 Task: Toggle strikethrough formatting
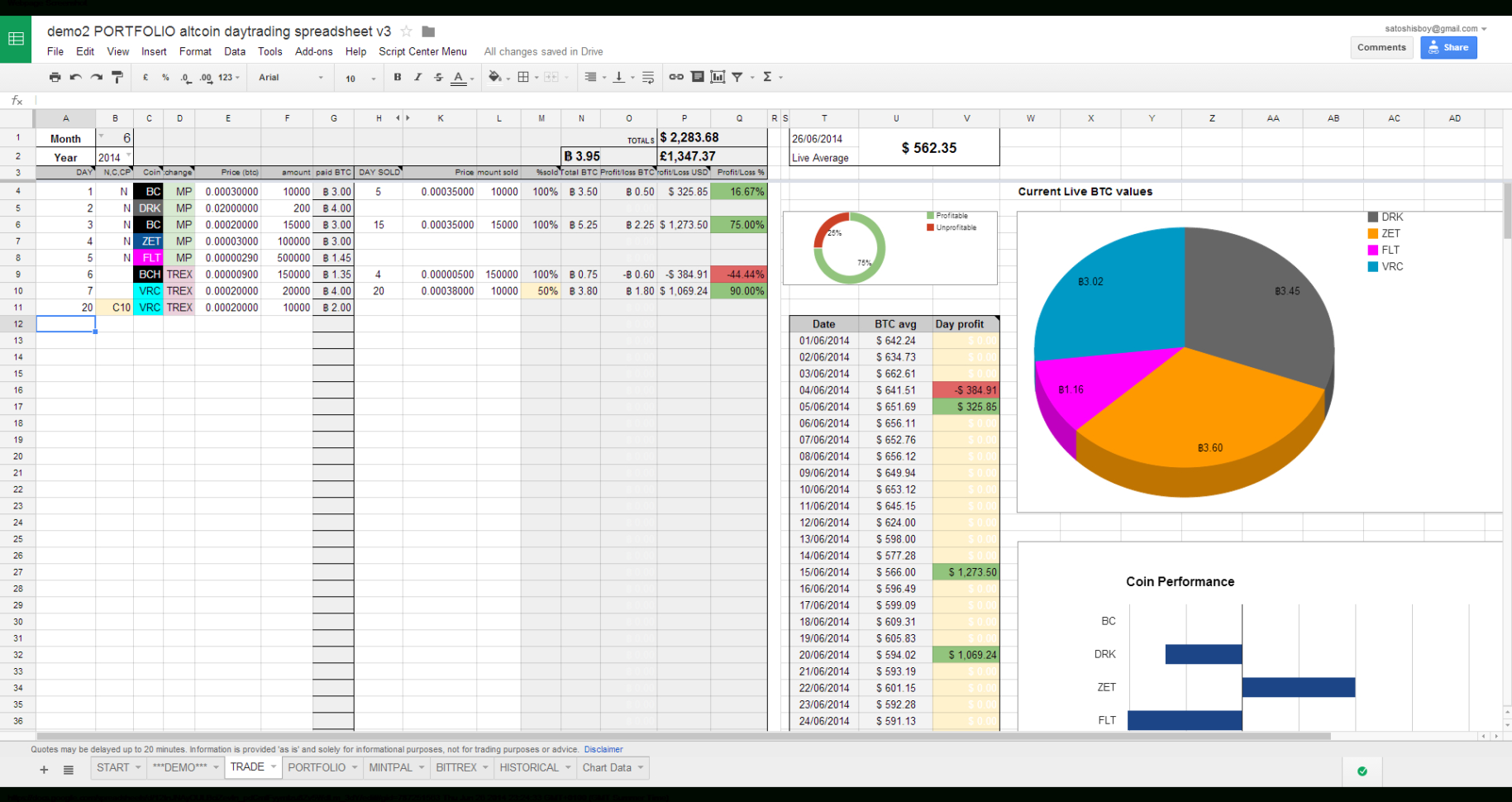[x=437, y=76]
